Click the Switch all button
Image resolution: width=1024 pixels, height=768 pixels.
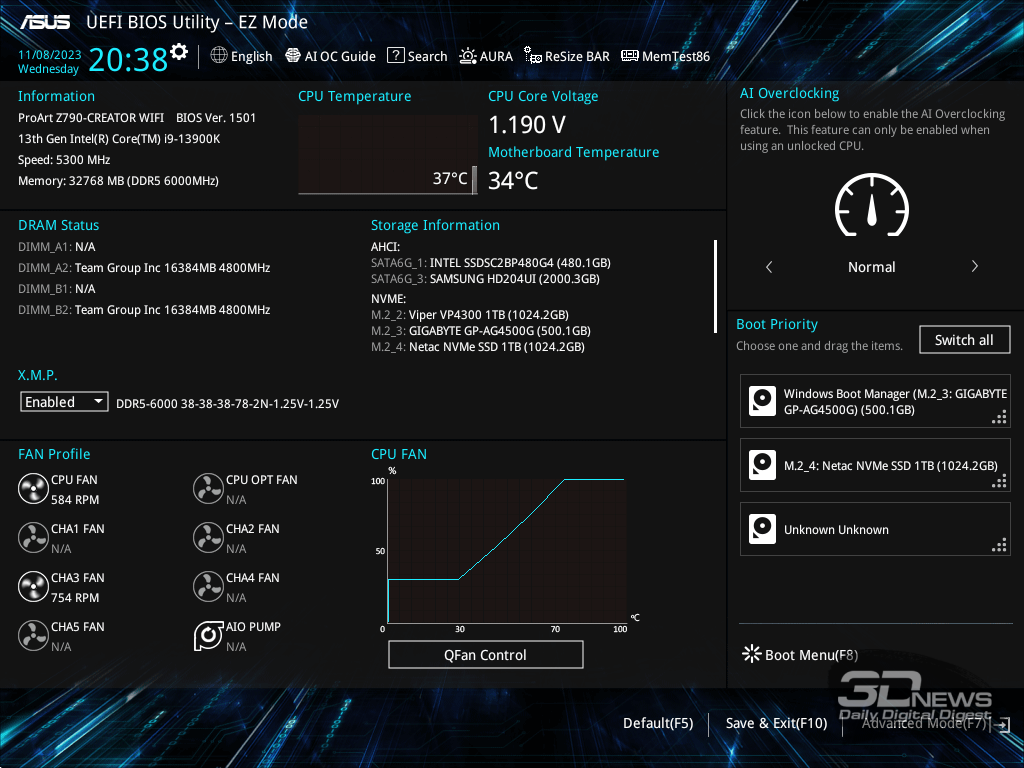point(964,340)
